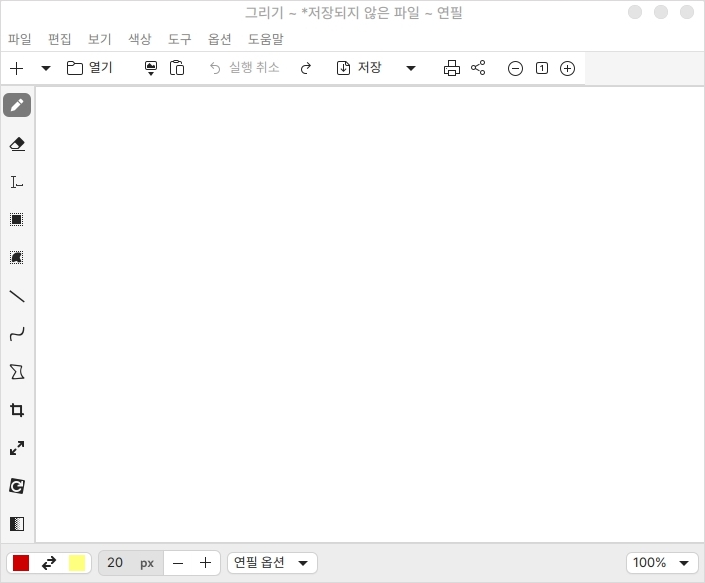Select the Eraser tool

pyautogui.click(x=17, y=144)
